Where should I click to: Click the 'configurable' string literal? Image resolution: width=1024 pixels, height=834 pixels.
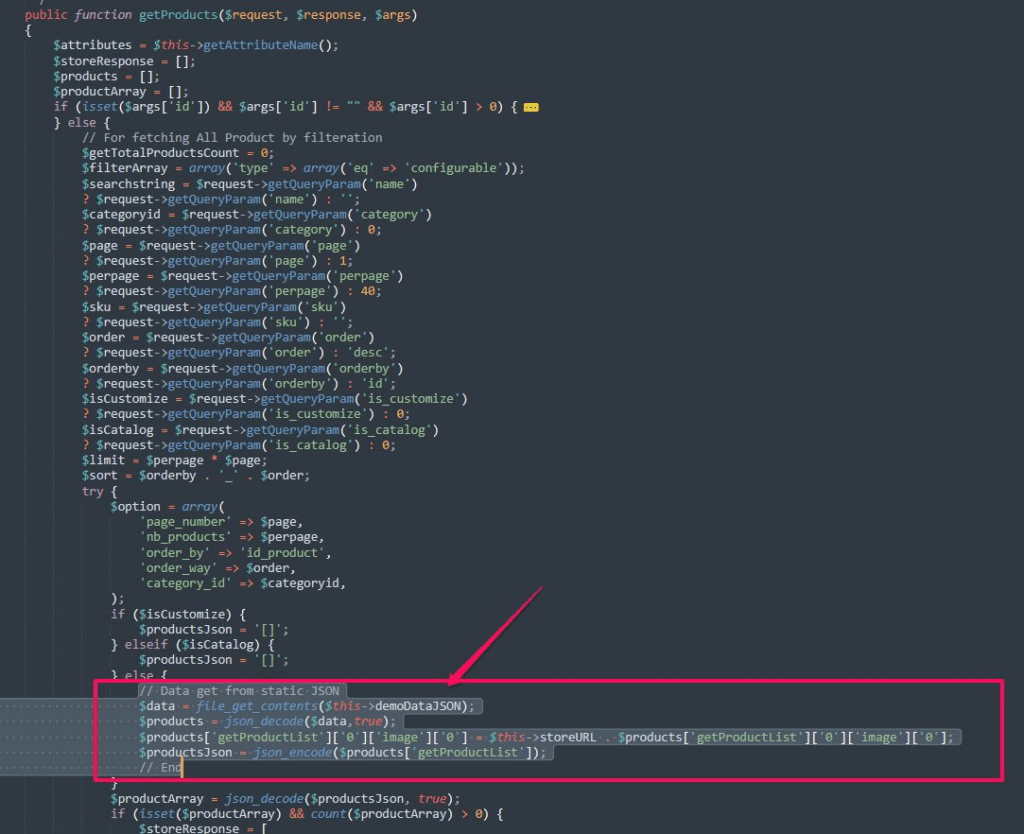coord(457,168)
